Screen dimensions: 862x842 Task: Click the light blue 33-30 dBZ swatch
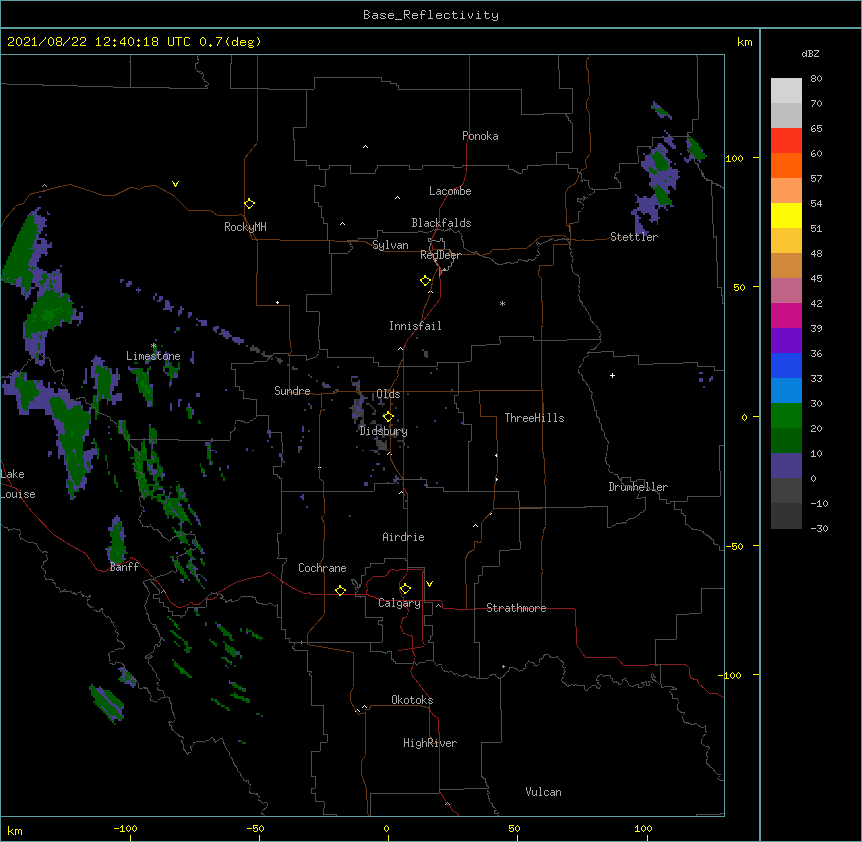pyautogui.click(x=786, y=390)
